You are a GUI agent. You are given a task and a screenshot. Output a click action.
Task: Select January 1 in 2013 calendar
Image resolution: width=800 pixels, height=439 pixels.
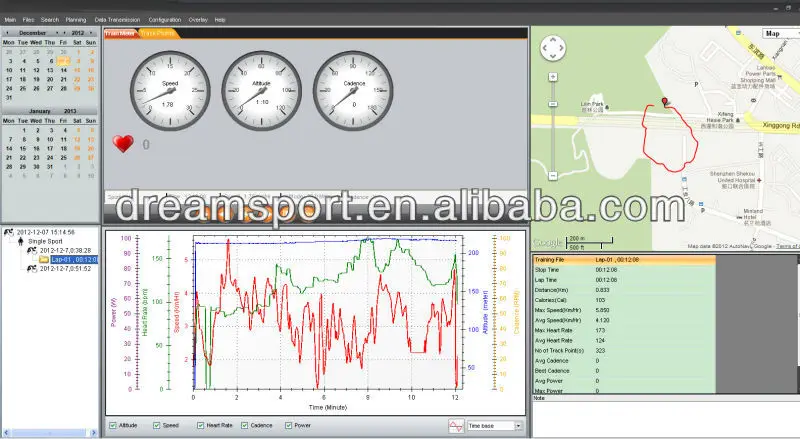(x=24, y=130)
